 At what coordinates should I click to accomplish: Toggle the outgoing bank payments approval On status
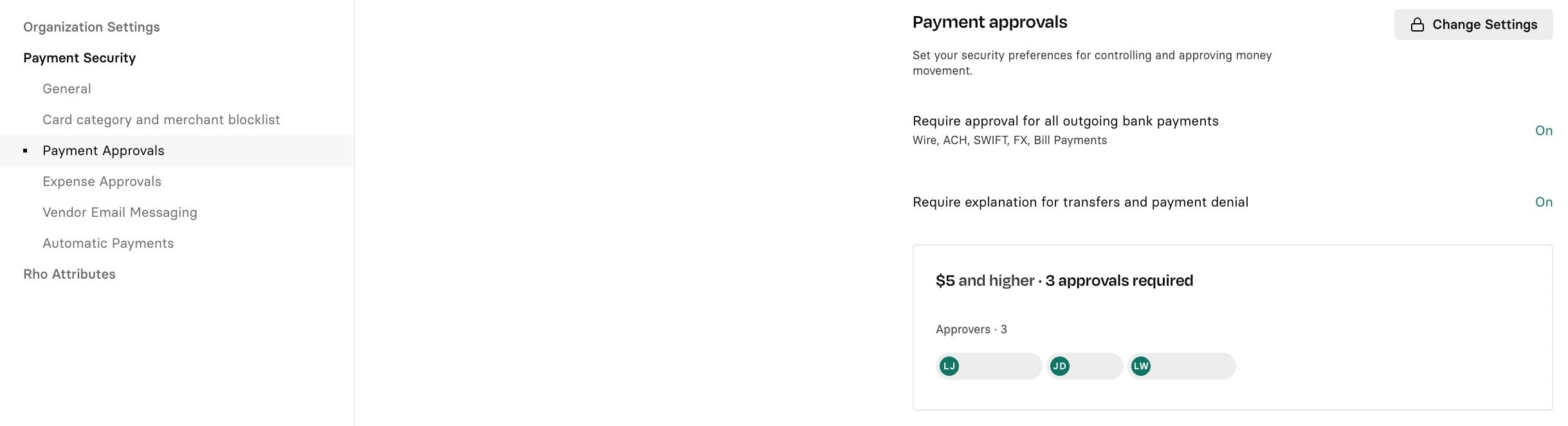coord(1544,131)
